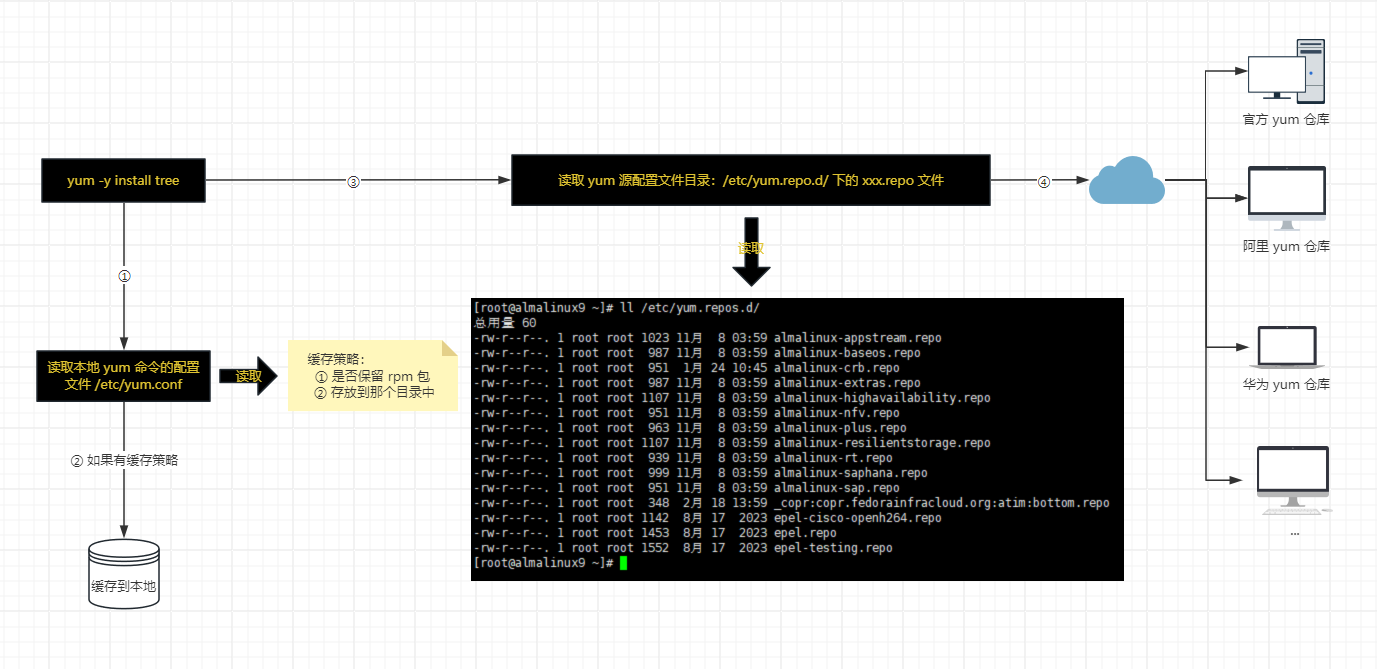This screenshot has height=669, width=1377.
Task: Click the terminal screenshot listing repo files
Action: (x=797, y=439)
